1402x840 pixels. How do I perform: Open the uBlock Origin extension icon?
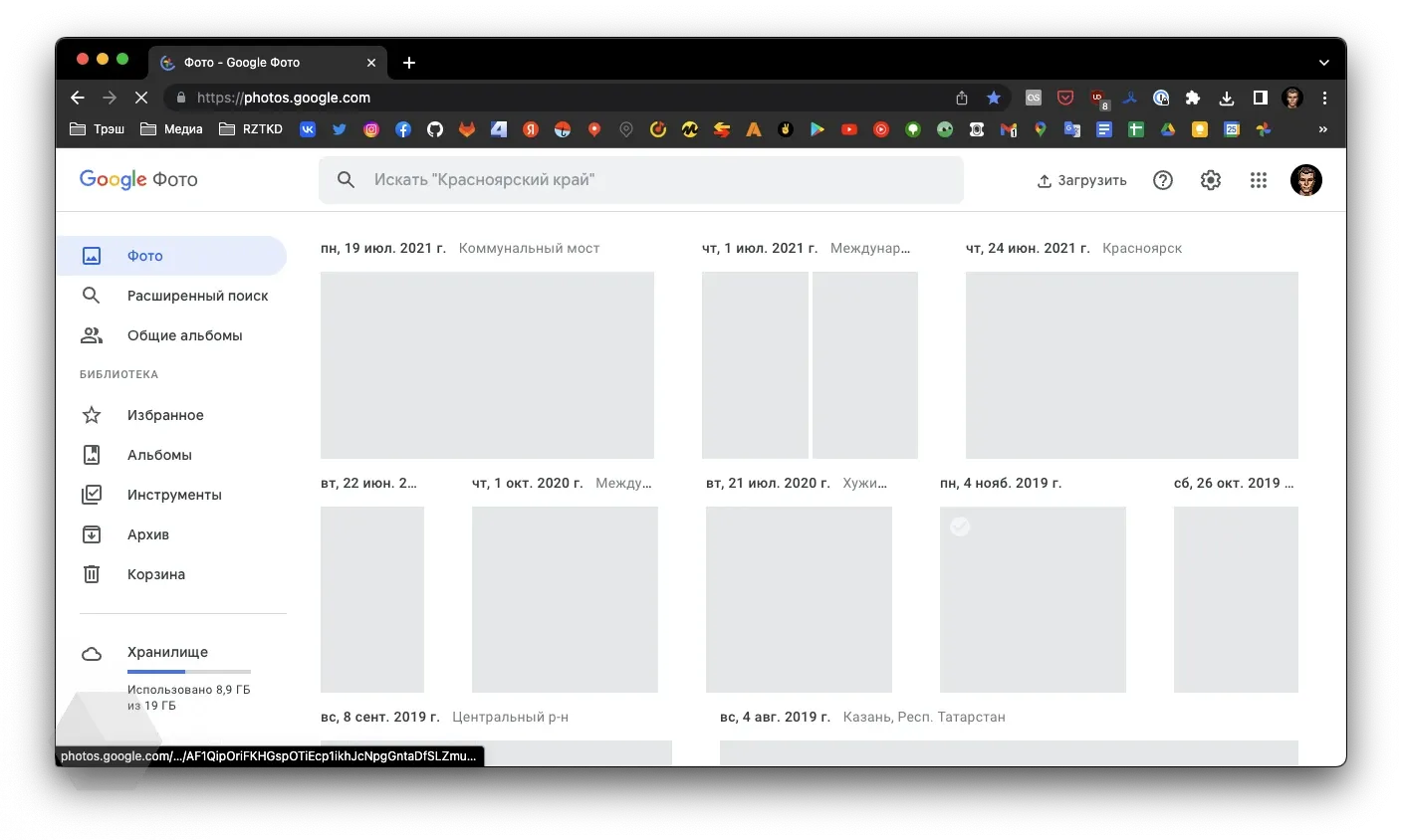pyautogui.click(x=1098, y=99)
